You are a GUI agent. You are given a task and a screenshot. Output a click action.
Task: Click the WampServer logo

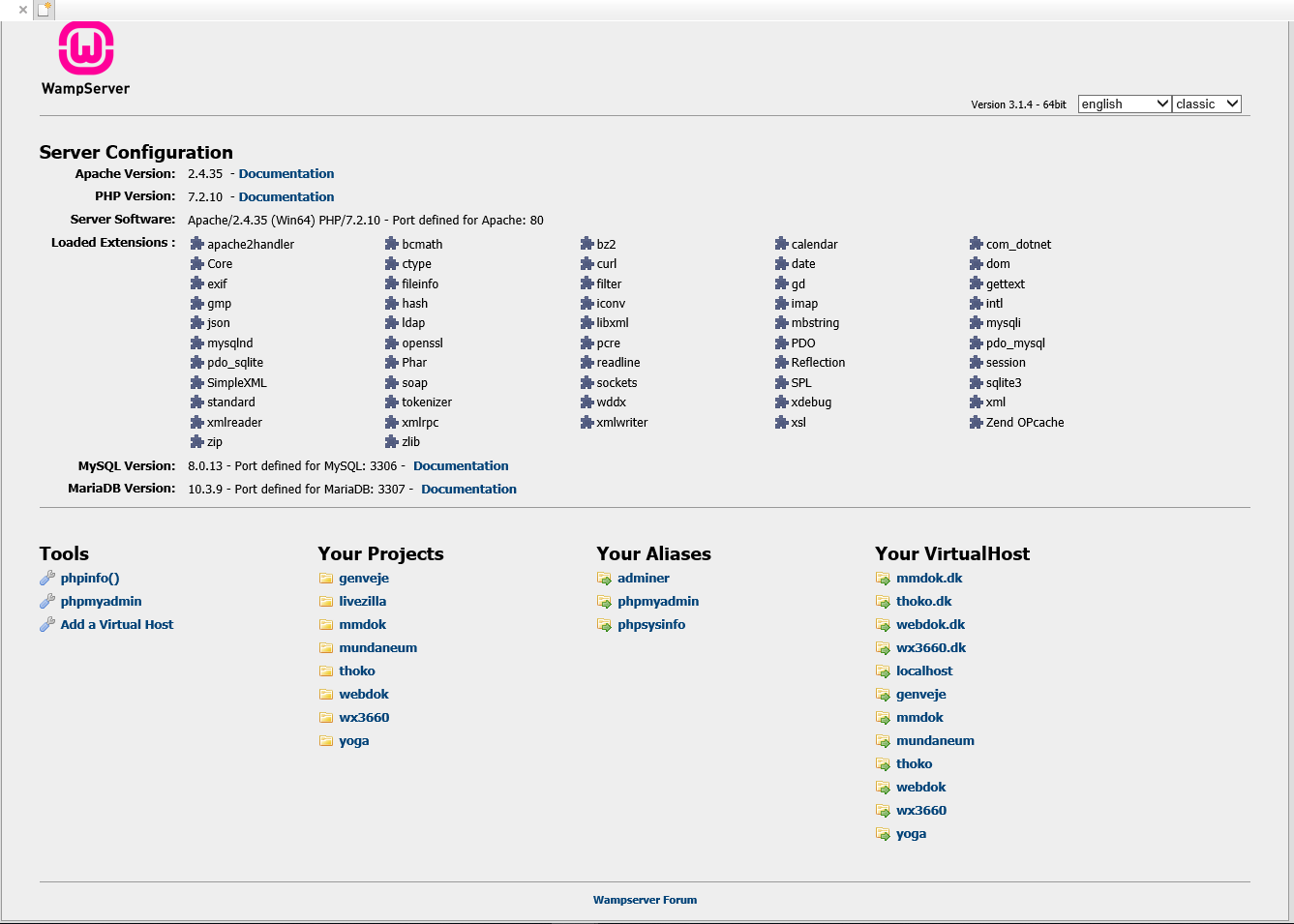point(85,59)
